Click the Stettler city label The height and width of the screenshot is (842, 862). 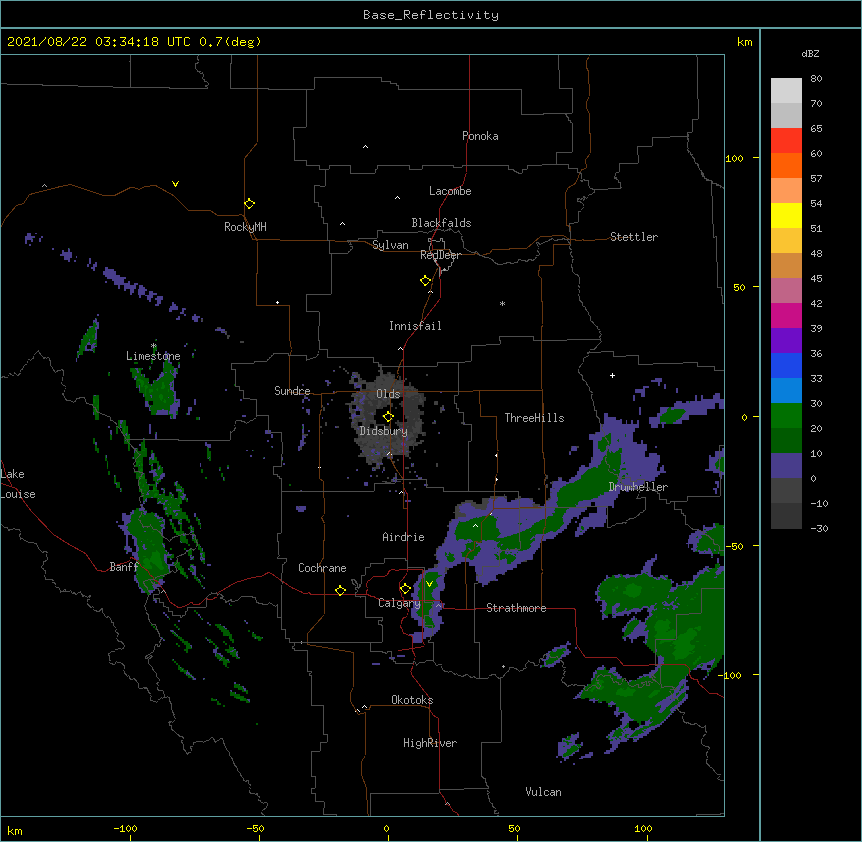tap(634, 237)
